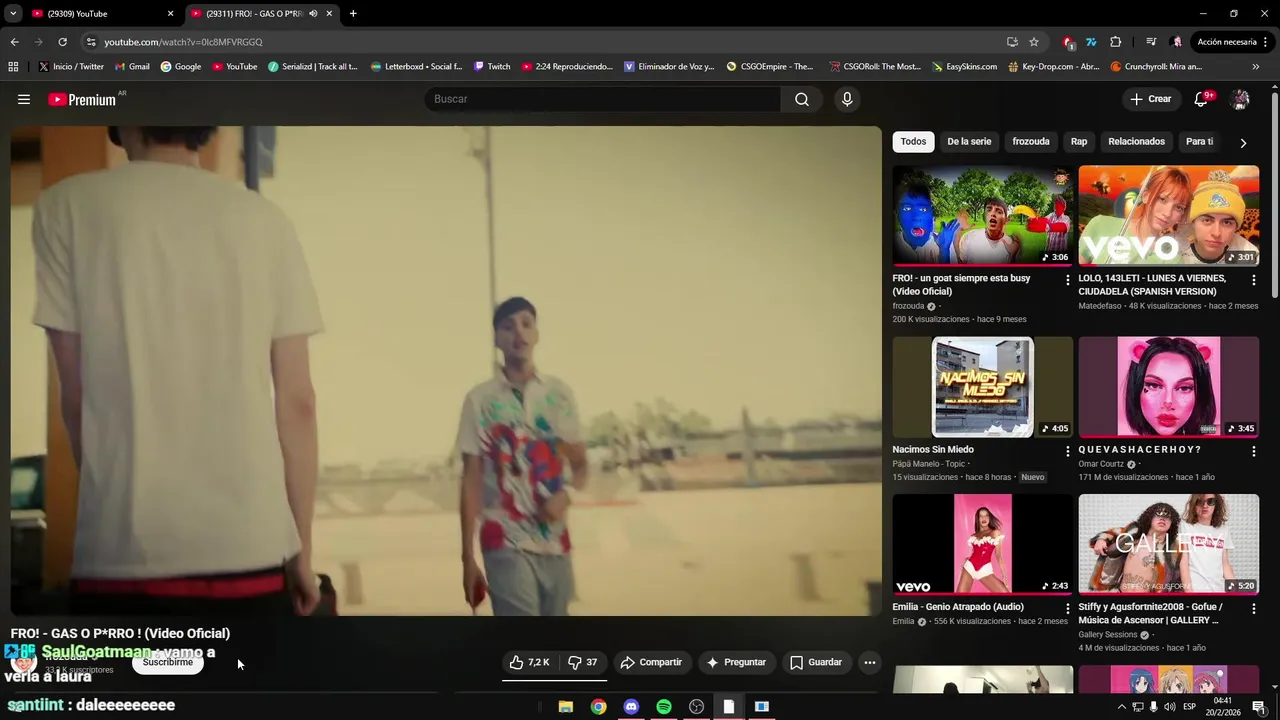Open a new browser tab
Viewport: 1280px width, 720px height.
click(353, 14)
